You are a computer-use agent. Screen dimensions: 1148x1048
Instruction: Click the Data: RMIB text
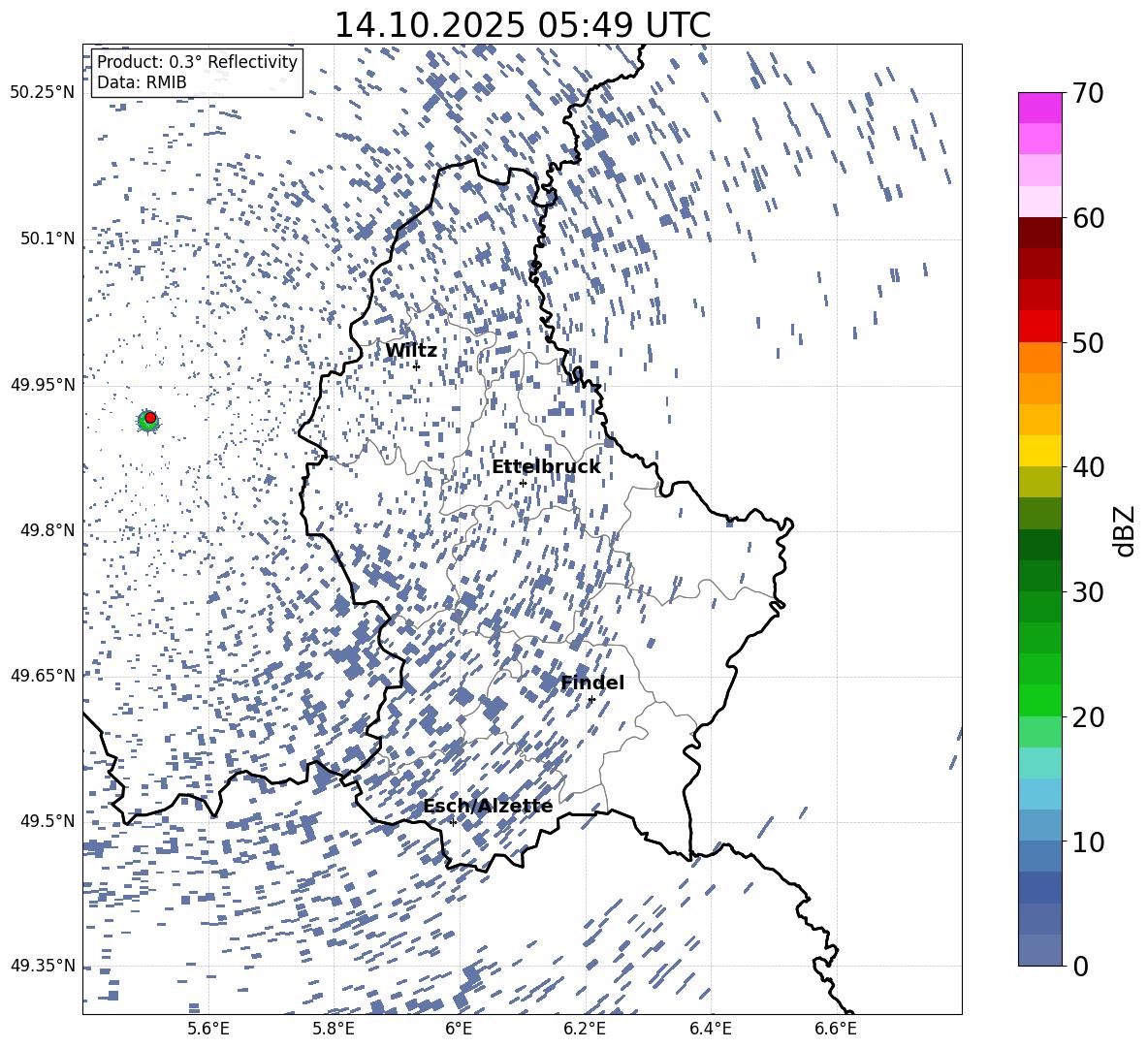click(x=142, y=82)
